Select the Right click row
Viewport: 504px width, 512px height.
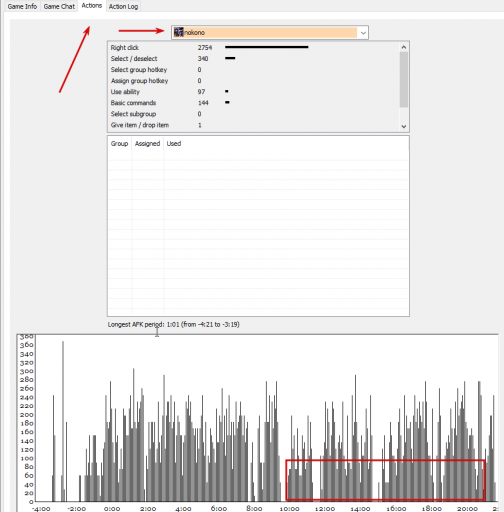253,47
